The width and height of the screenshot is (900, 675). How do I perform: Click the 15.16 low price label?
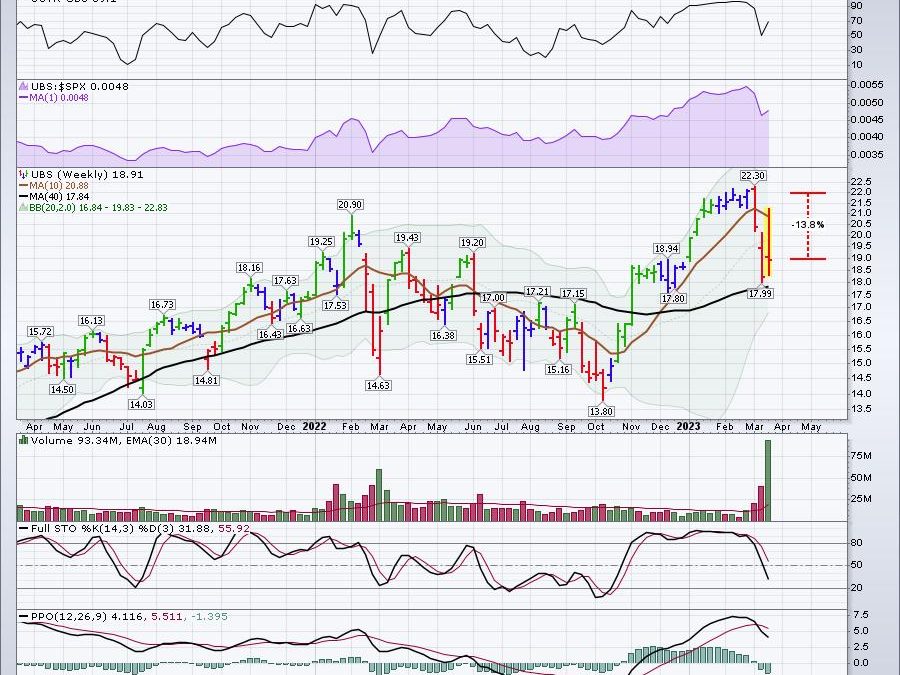558,370
